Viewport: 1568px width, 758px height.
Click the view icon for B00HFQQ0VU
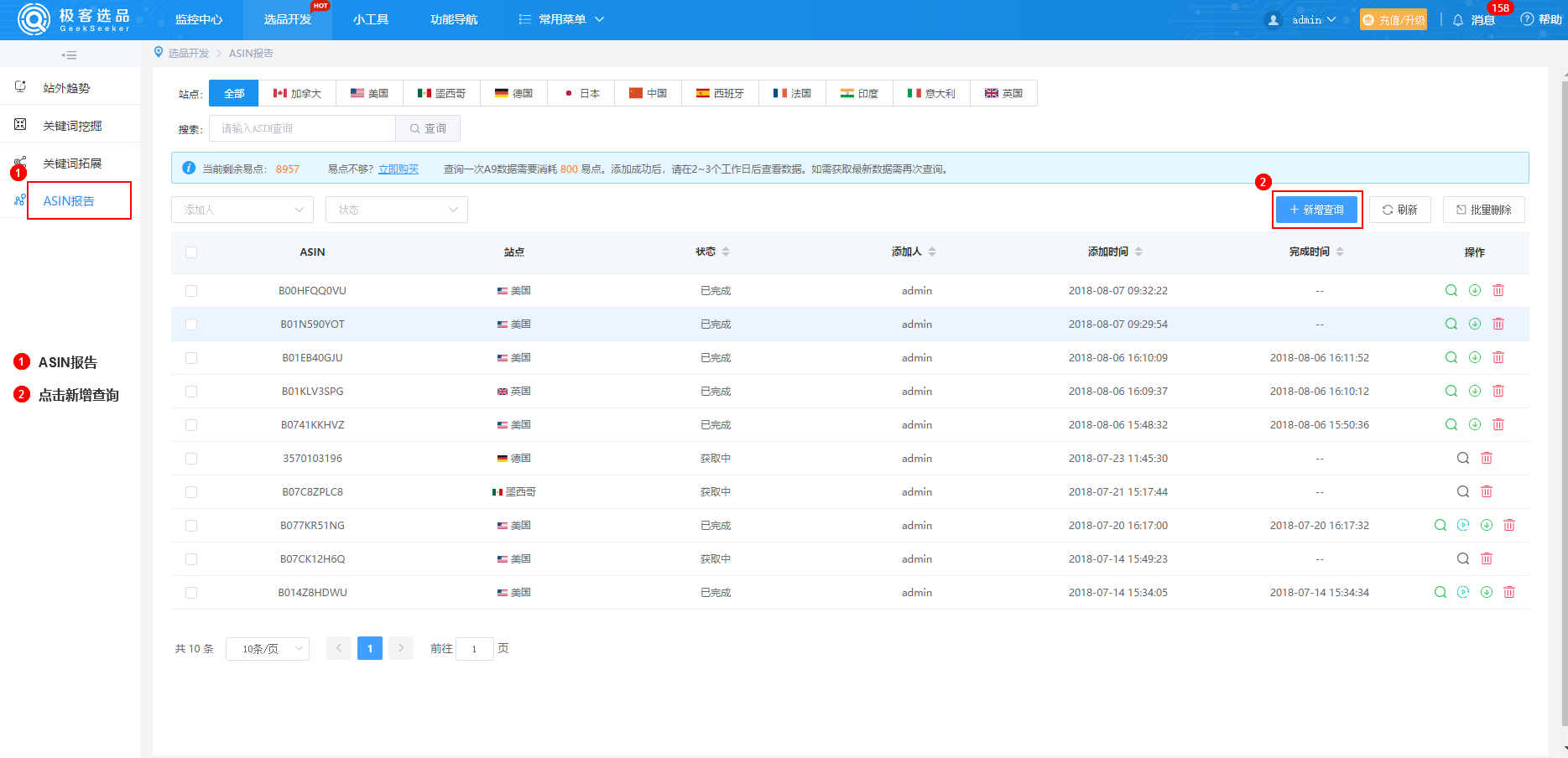coord(1451,290)
